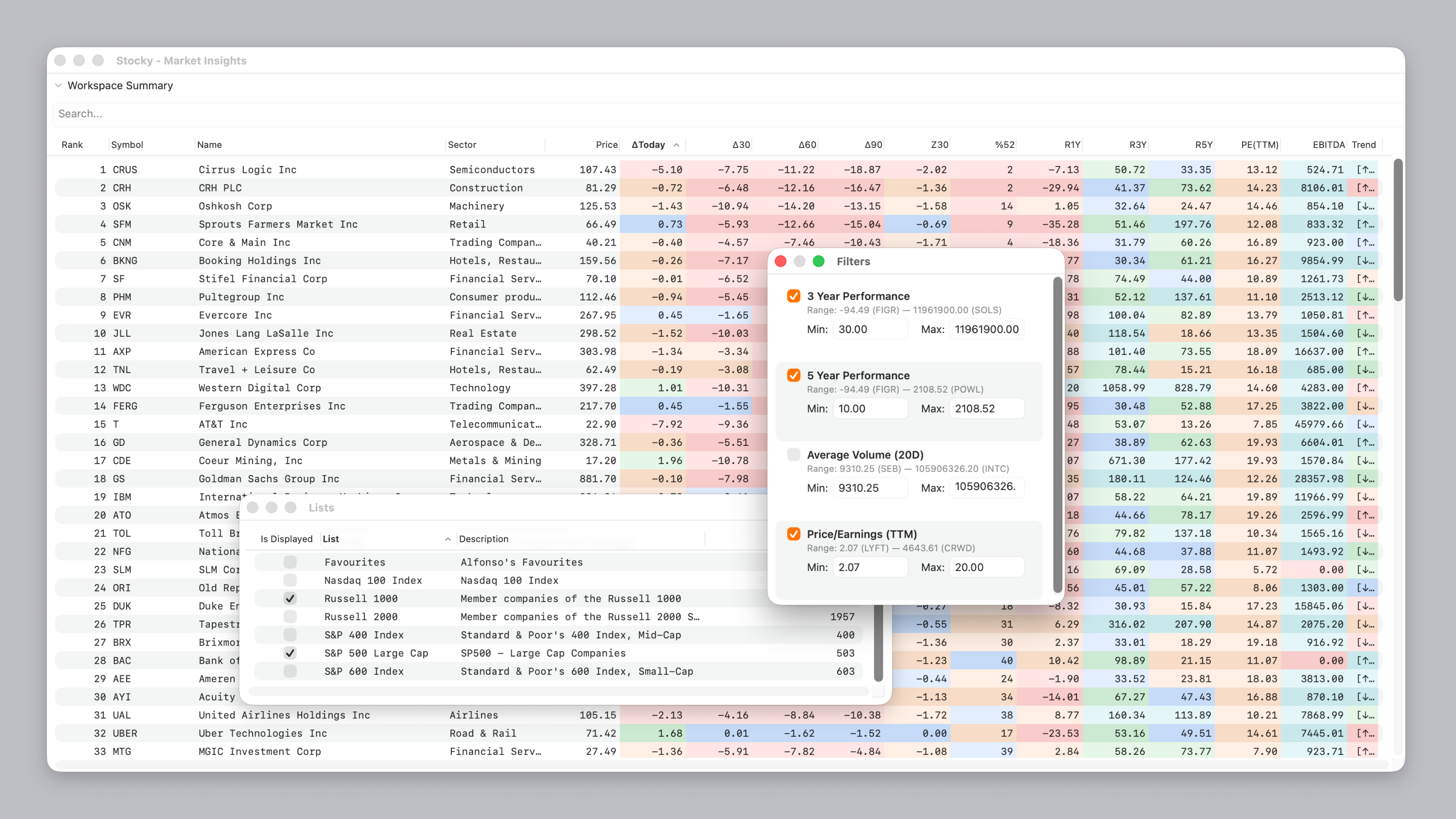1456x819 pixels.
Task: Uncheck the Price/Earnings (TTM) filter
Action: [x=794, y=534]
